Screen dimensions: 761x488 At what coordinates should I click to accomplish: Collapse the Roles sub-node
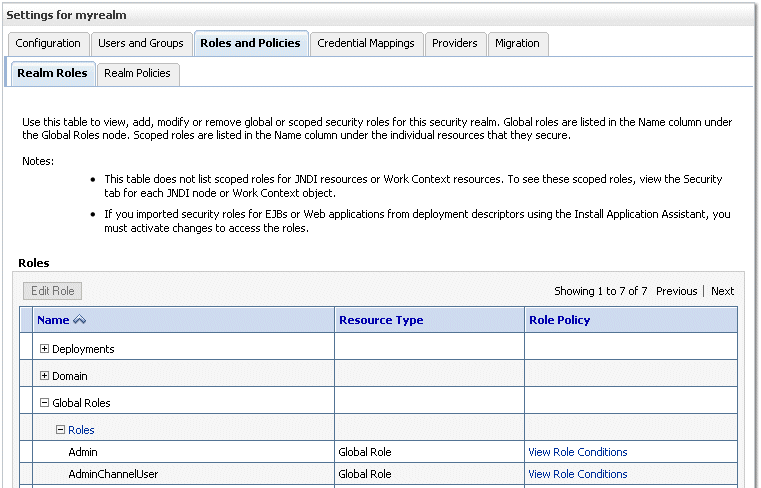[x=60, y=430]
